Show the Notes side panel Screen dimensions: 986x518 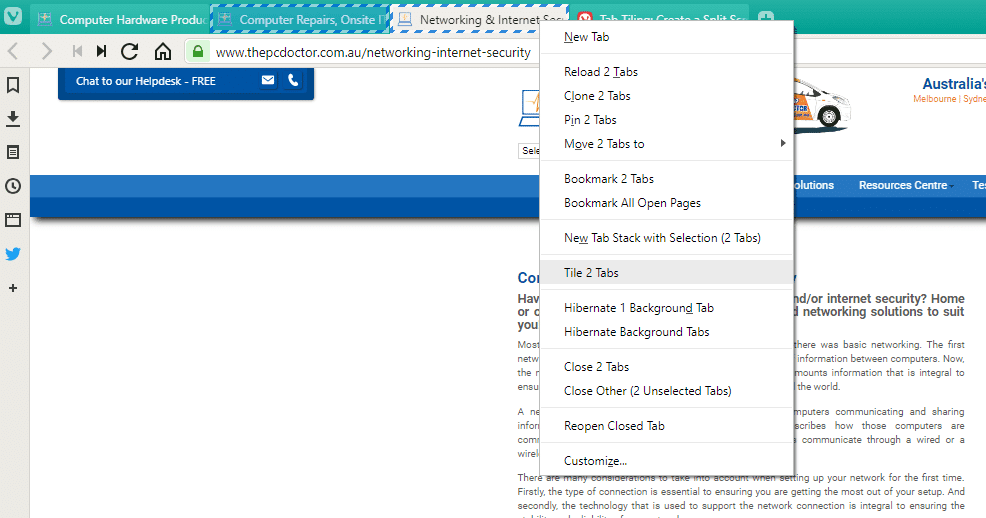pyautogui.click(x=13, y=153)
